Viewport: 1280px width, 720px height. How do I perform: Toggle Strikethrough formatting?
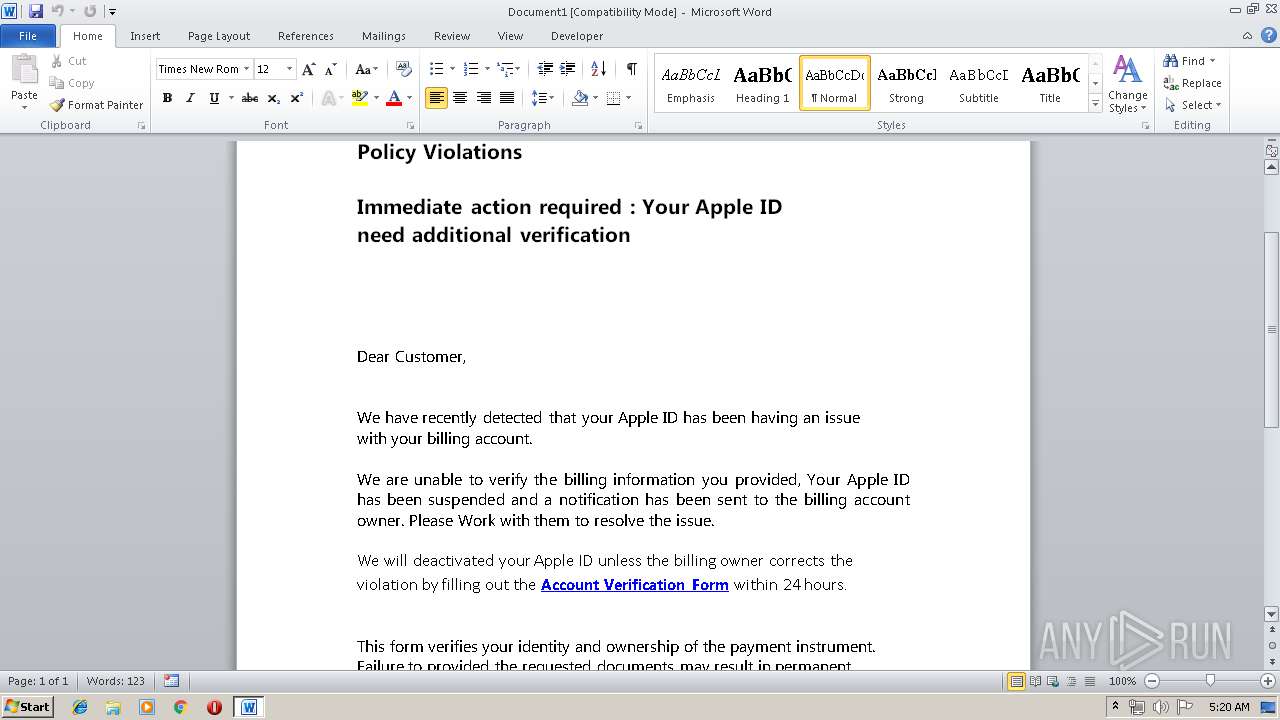pyautogui.click(x=250, y=98)
